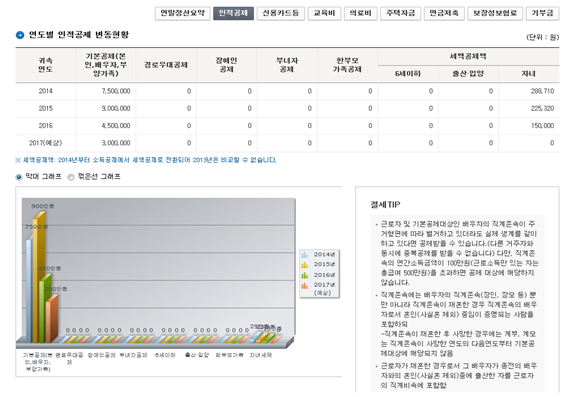Viewport: 567px width, 397px height.
Task: Click the 2014 year row cell
Action: (46, 91)
